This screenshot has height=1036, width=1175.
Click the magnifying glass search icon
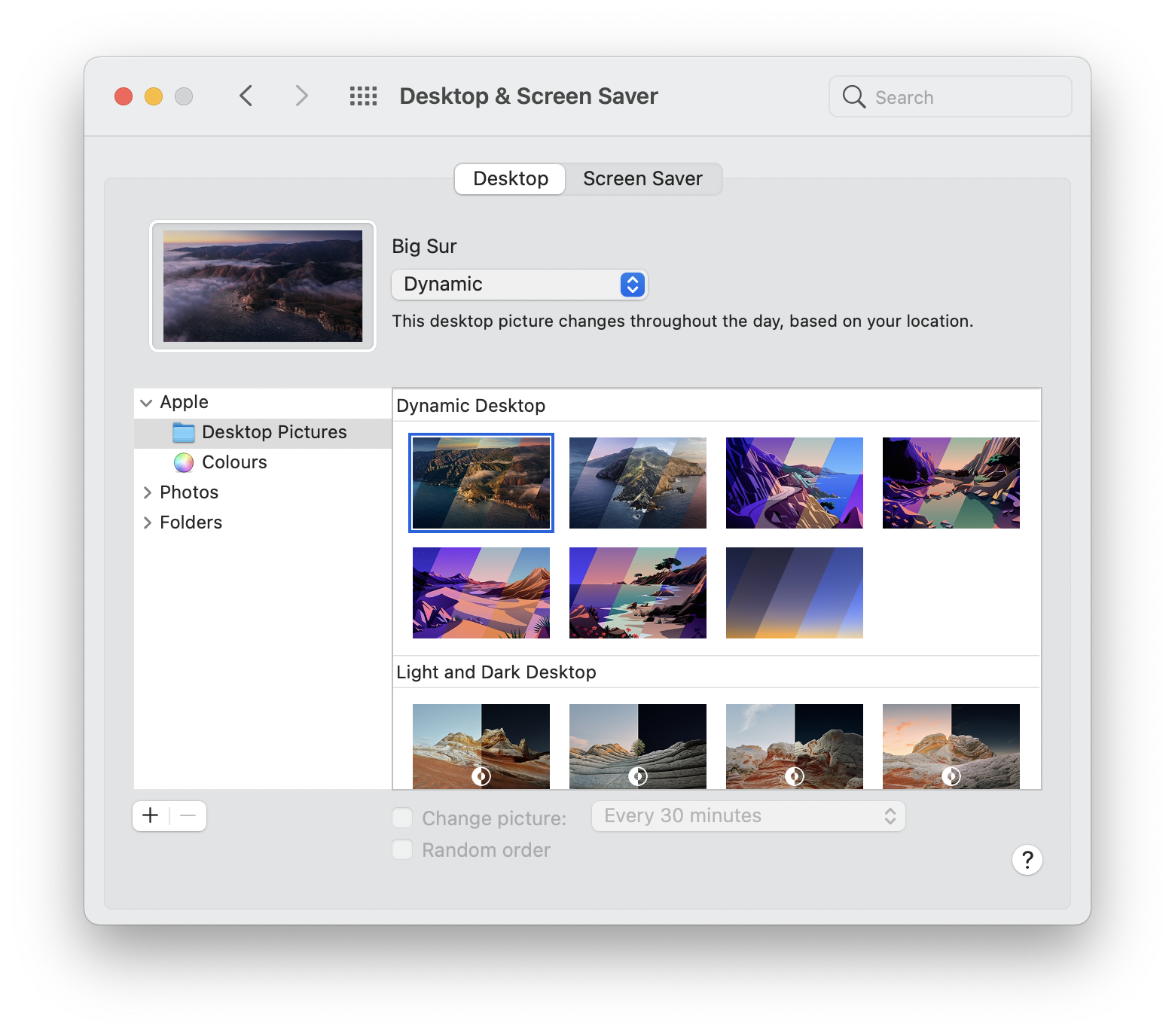[x=853, y=96]
